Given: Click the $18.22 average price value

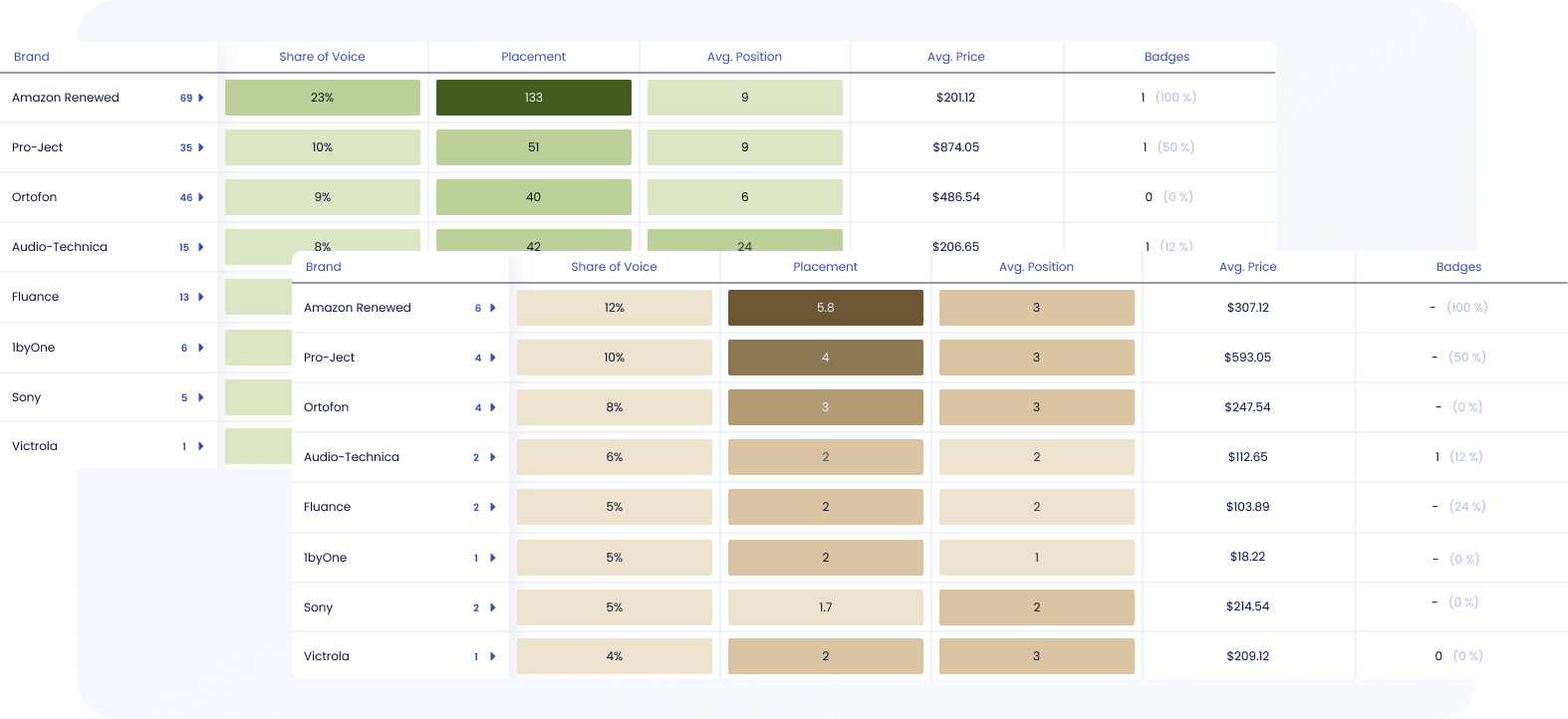Looking at the screenshot, I should [x=1247, y=557].
